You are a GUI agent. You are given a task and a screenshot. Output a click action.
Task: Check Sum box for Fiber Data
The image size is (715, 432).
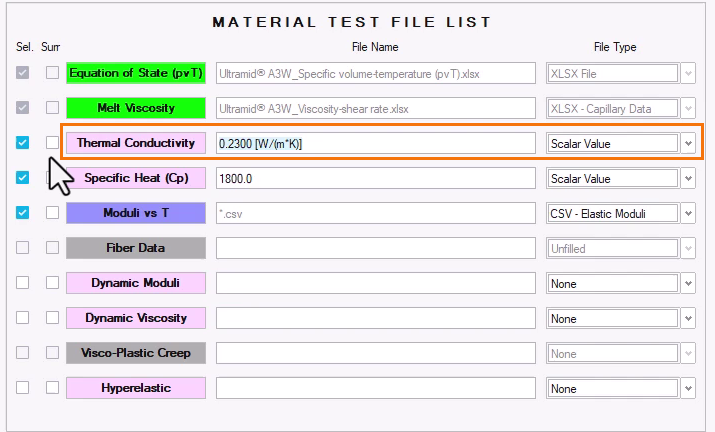click(x=52, y=248)
